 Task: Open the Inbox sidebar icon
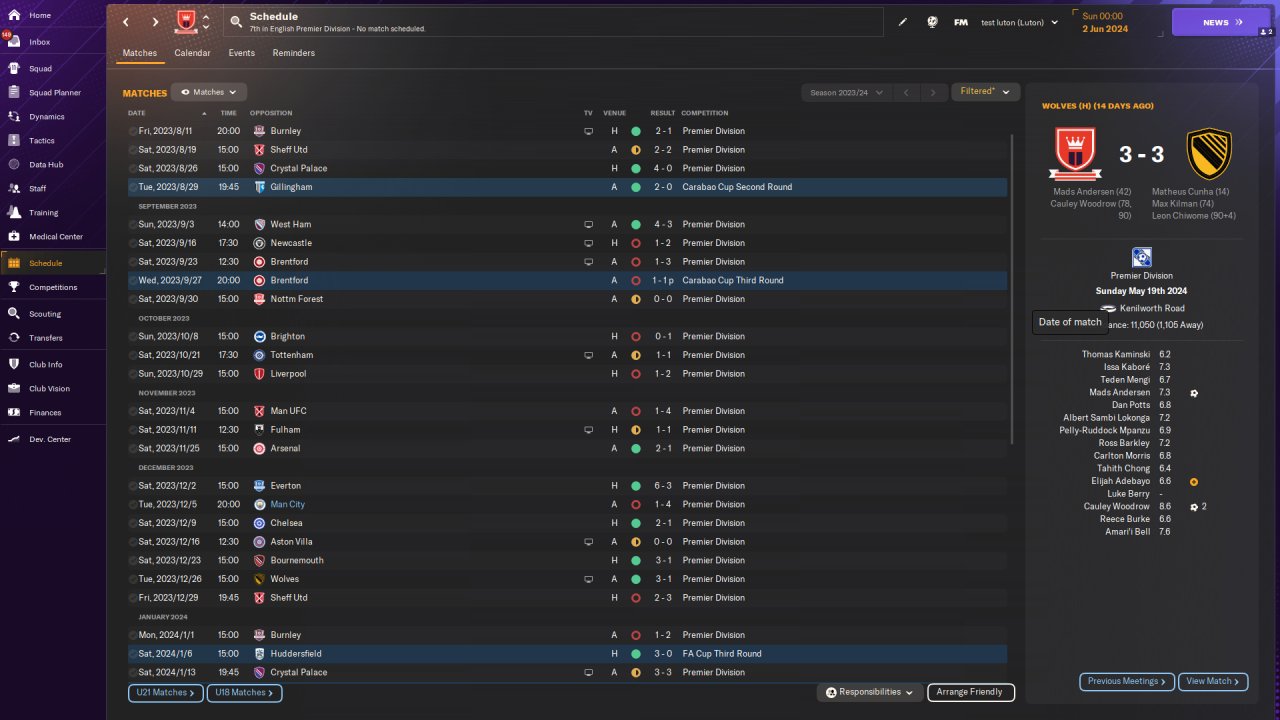tap(13, 42)
